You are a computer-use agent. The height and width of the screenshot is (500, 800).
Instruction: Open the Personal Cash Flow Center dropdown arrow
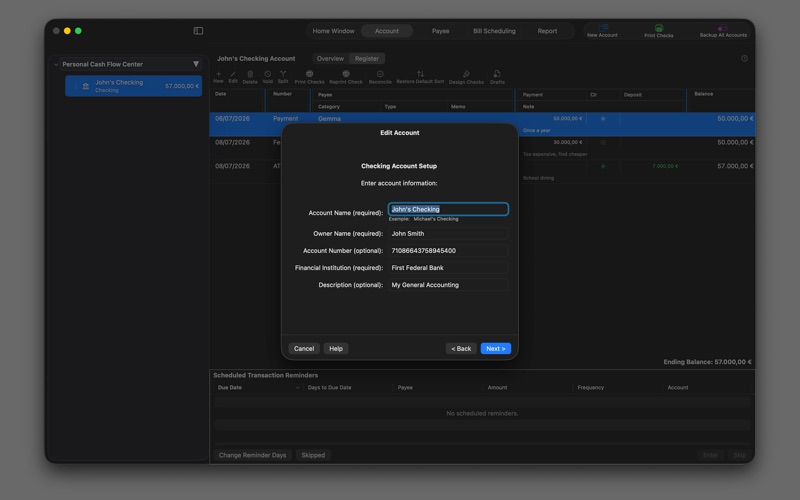[x=196, y=64]
